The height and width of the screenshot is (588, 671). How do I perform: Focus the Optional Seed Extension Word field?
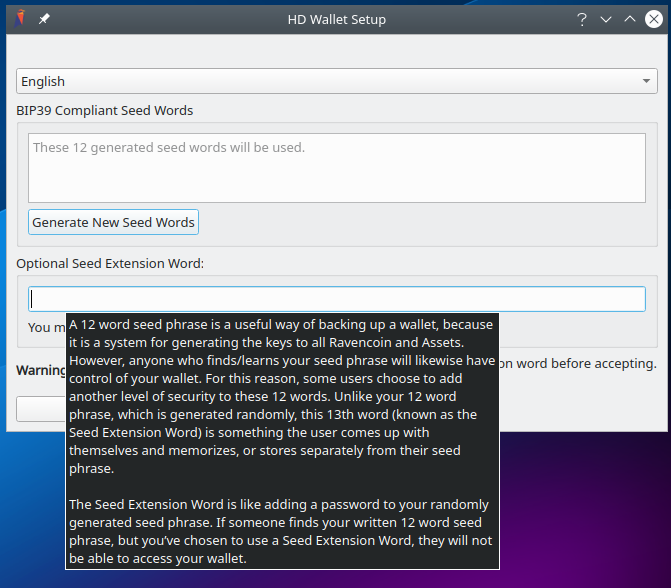pos(337,299)
